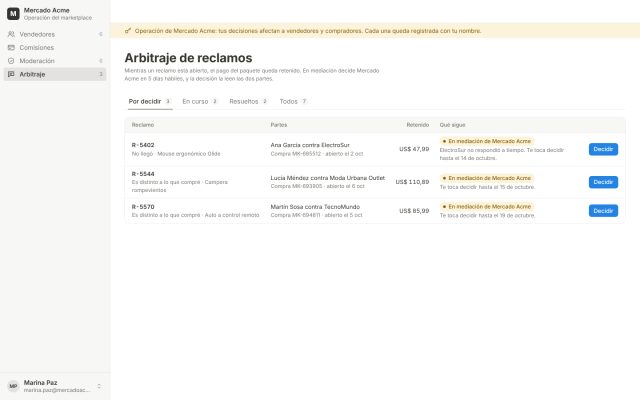Click the Mercado Acme logo icon
The width and height of the screenshot is (640, 400).
(x=13, y=13)
